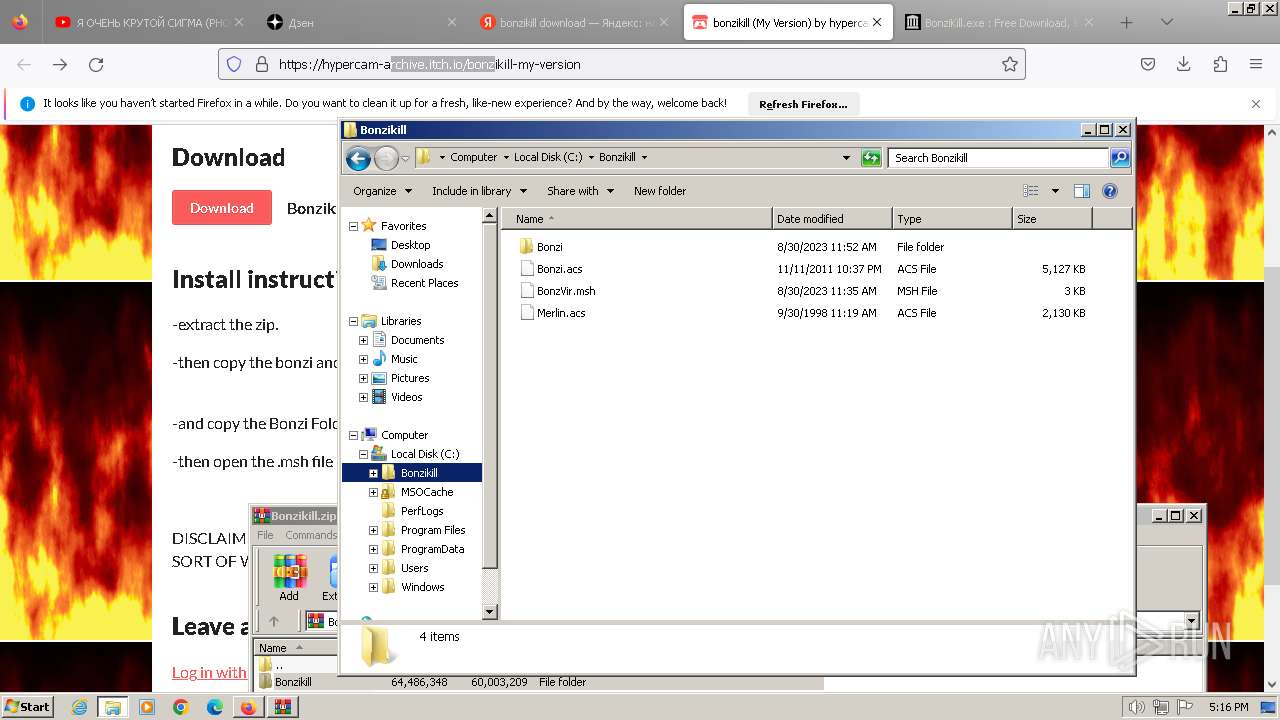Click the magnifier icon beside Search Bonzikill
The image size is (1280, 720).
click(1120, 158)
